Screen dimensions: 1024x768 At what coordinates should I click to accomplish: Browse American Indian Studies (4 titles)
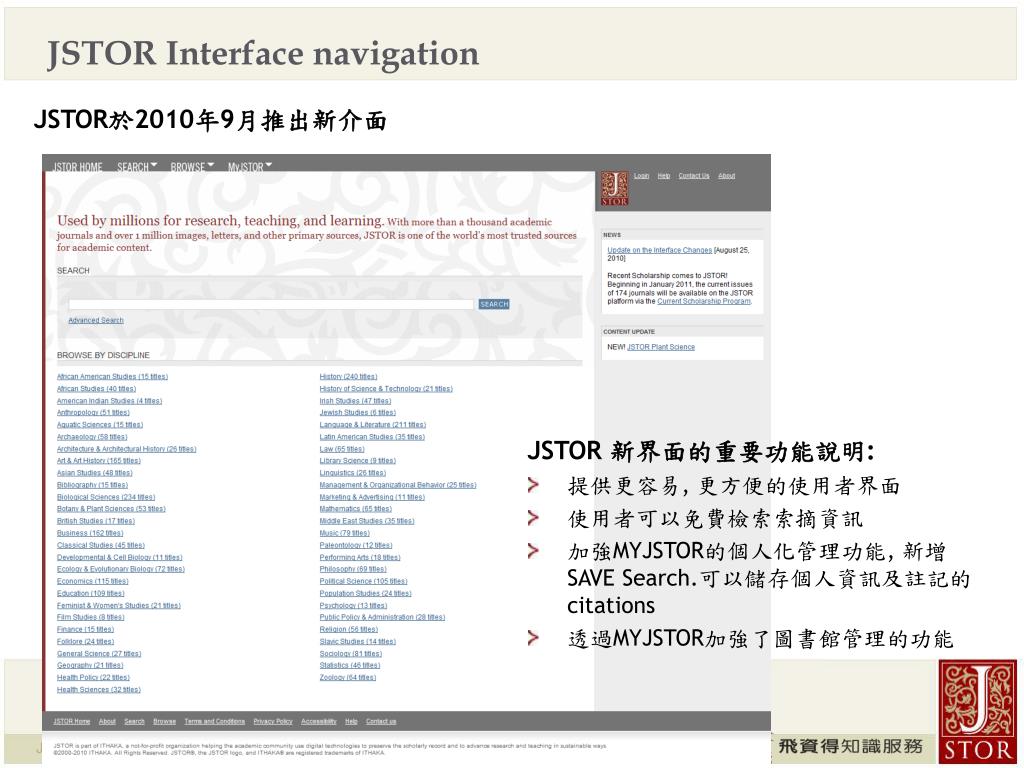click(x=109, y=401)
